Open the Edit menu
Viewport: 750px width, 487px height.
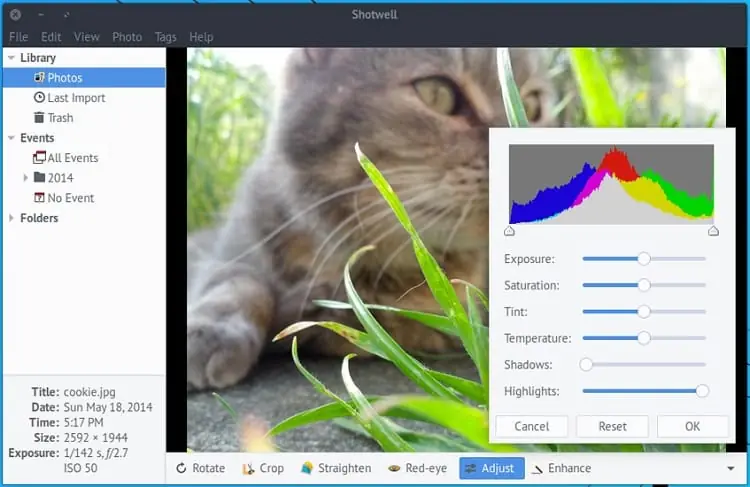click(51, 37)
